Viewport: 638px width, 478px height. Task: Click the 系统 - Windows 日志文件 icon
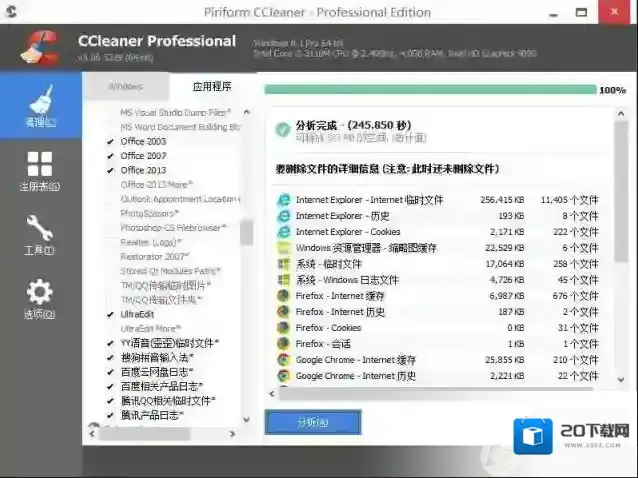pos(284,280)
